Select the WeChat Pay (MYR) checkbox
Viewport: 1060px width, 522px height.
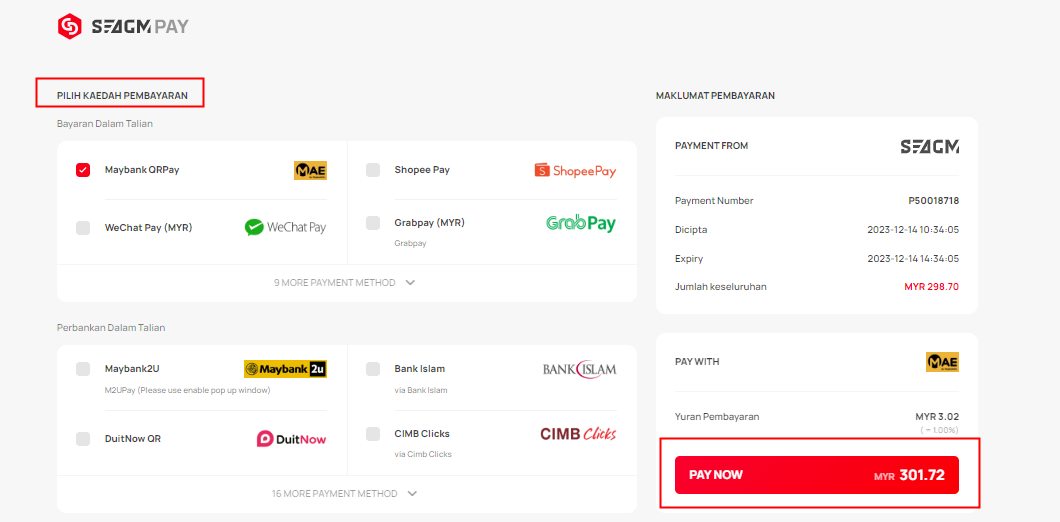[x=83, y=228]
